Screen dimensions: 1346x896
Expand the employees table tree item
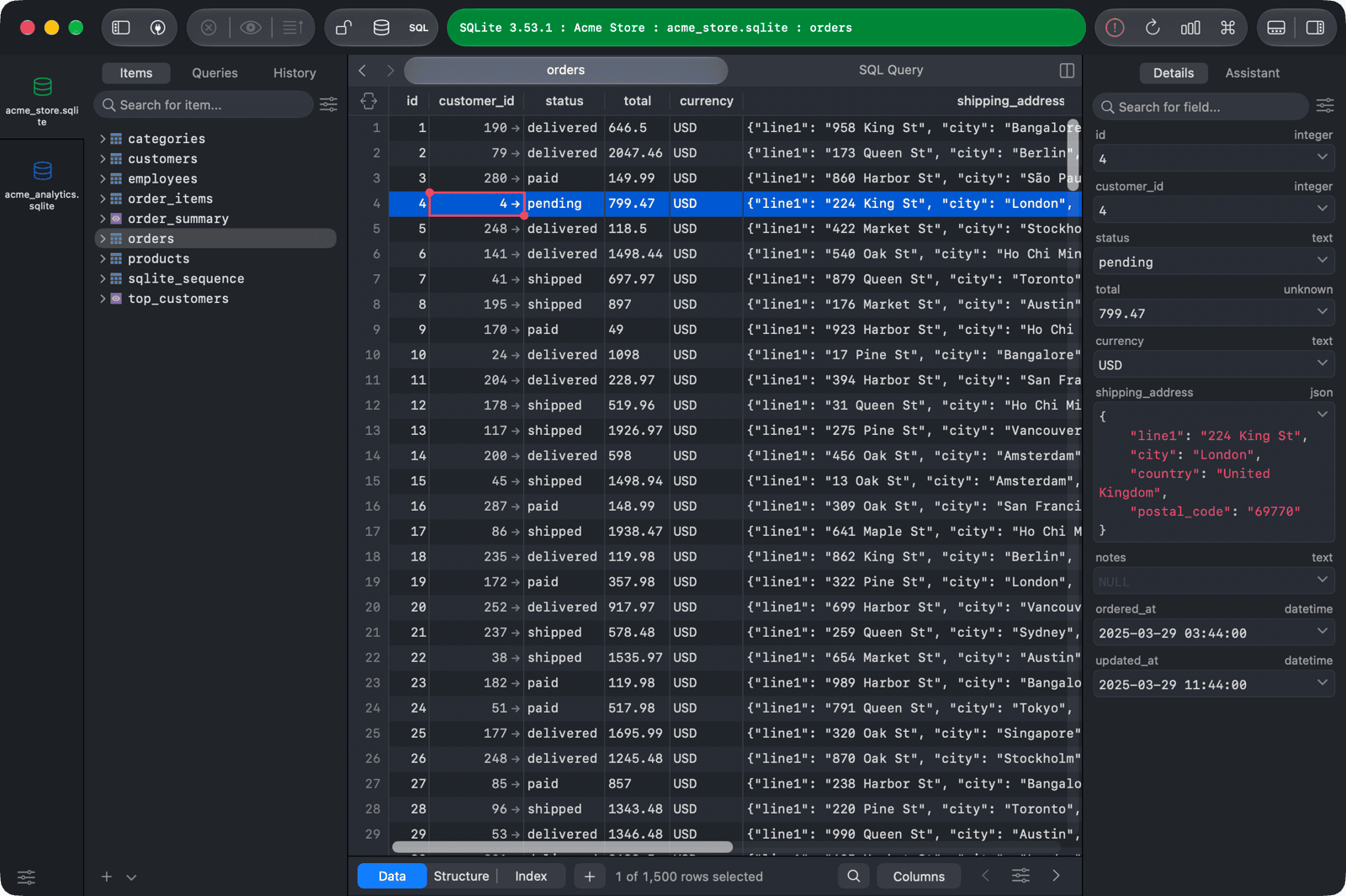click(103, 179)
